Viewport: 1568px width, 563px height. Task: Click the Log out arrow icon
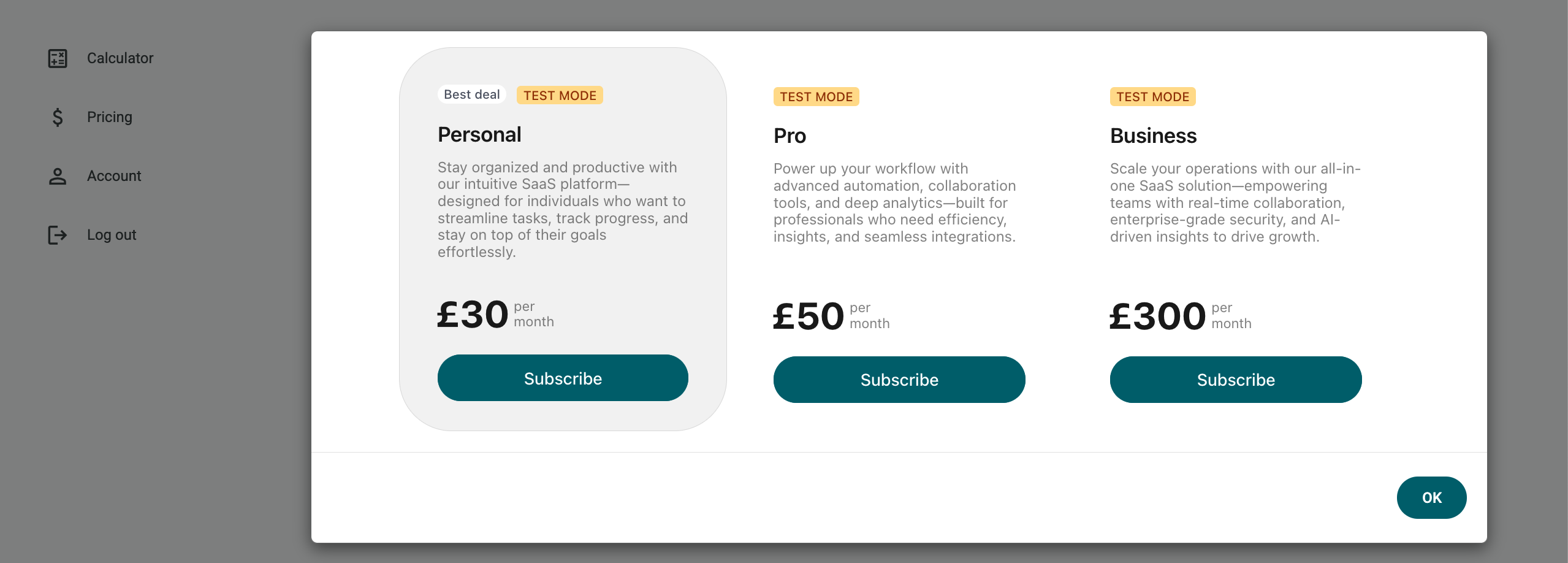[57, 235]
